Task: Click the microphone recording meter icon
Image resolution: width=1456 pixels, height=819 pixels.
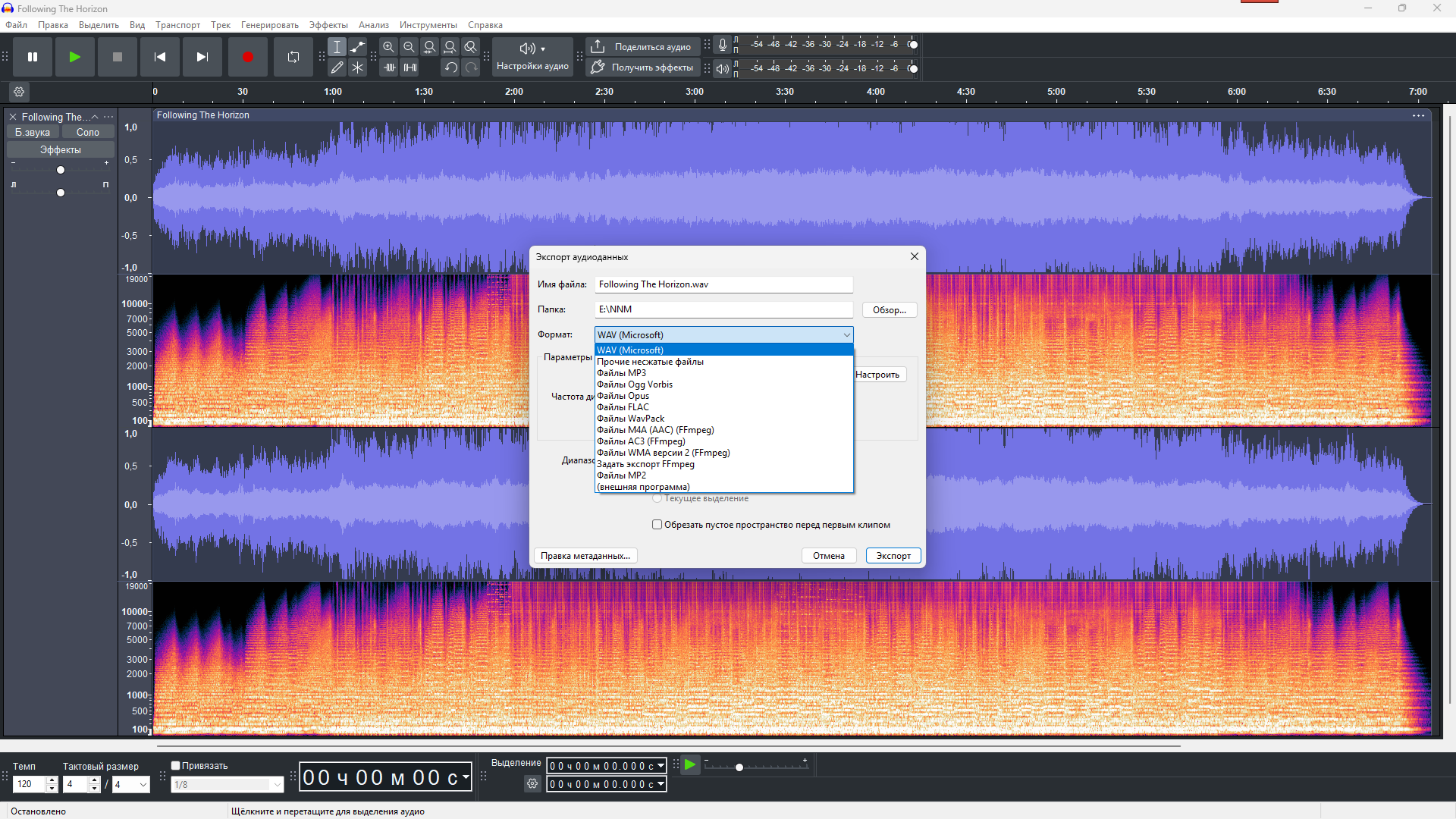Action: [x=723, y=45]
